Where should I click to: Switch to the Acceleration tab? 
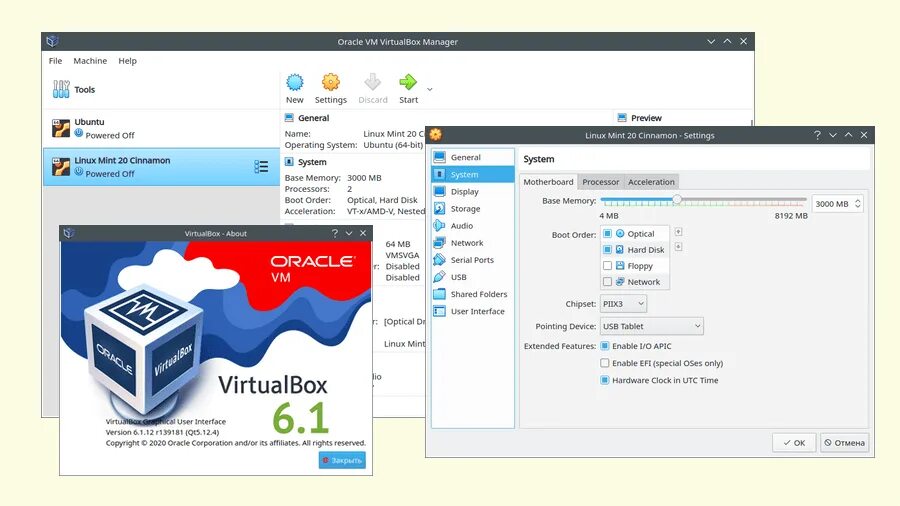coord(651,182)
